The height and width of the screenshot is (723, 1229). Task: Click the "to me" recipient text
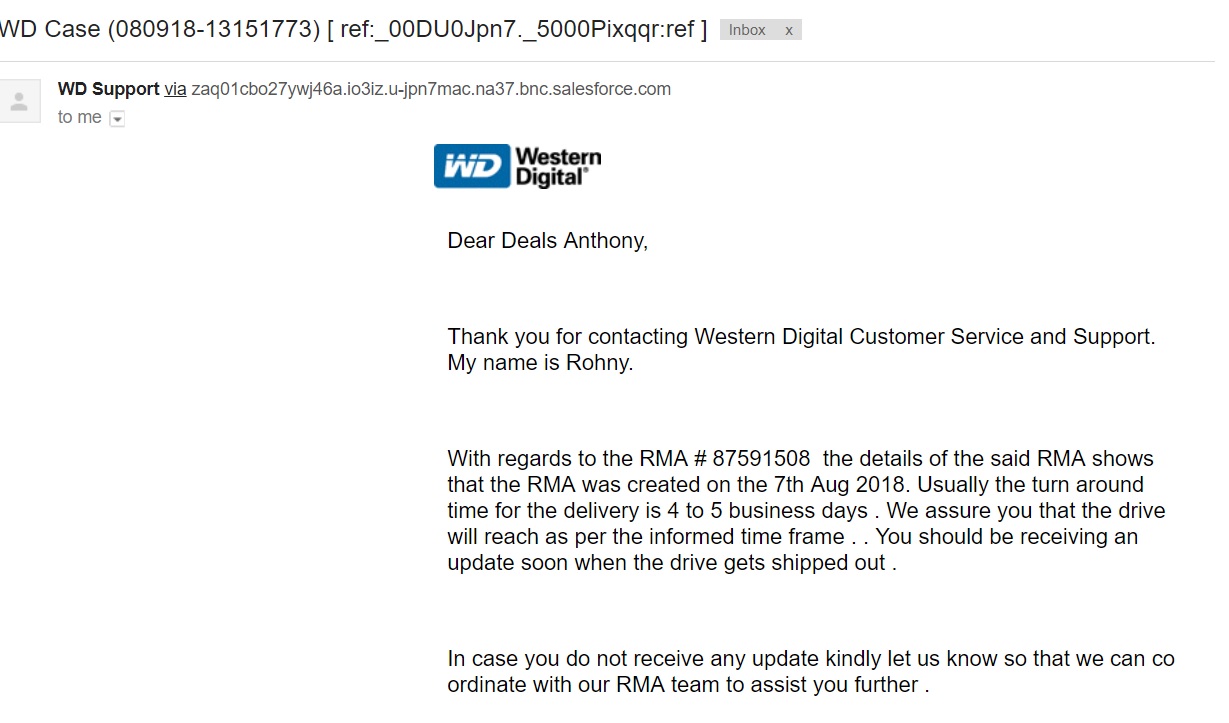click(80, 117)
